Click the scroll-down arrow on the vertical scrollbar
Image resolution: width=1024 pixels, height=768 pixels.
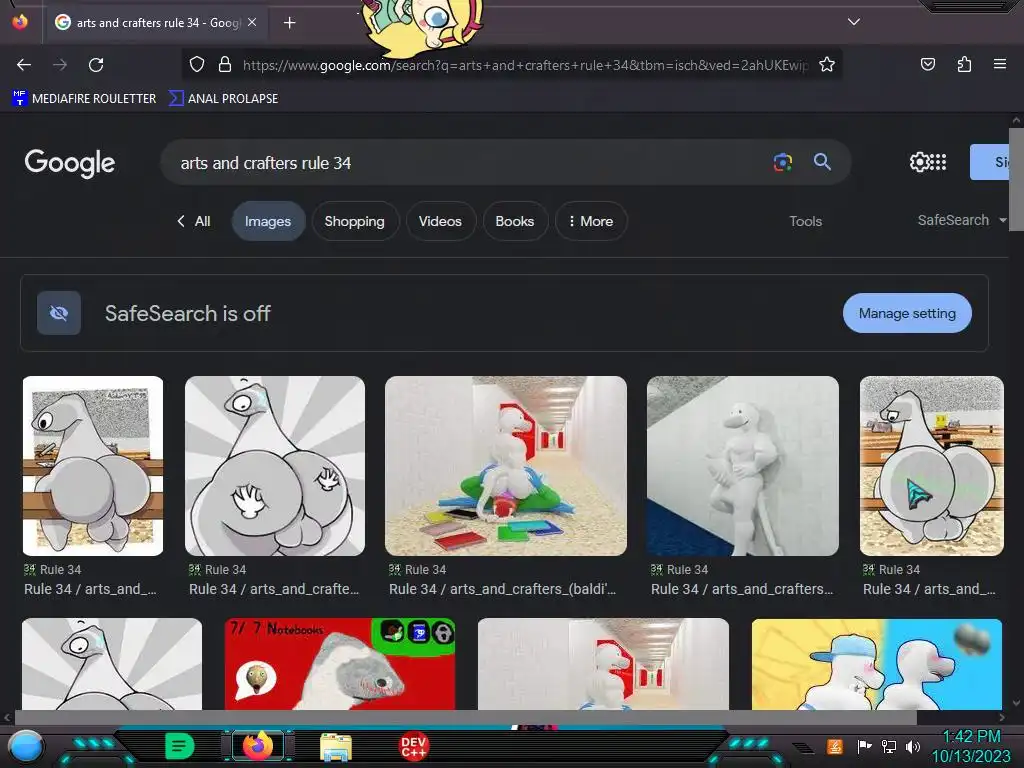[x=1016, y=704]
